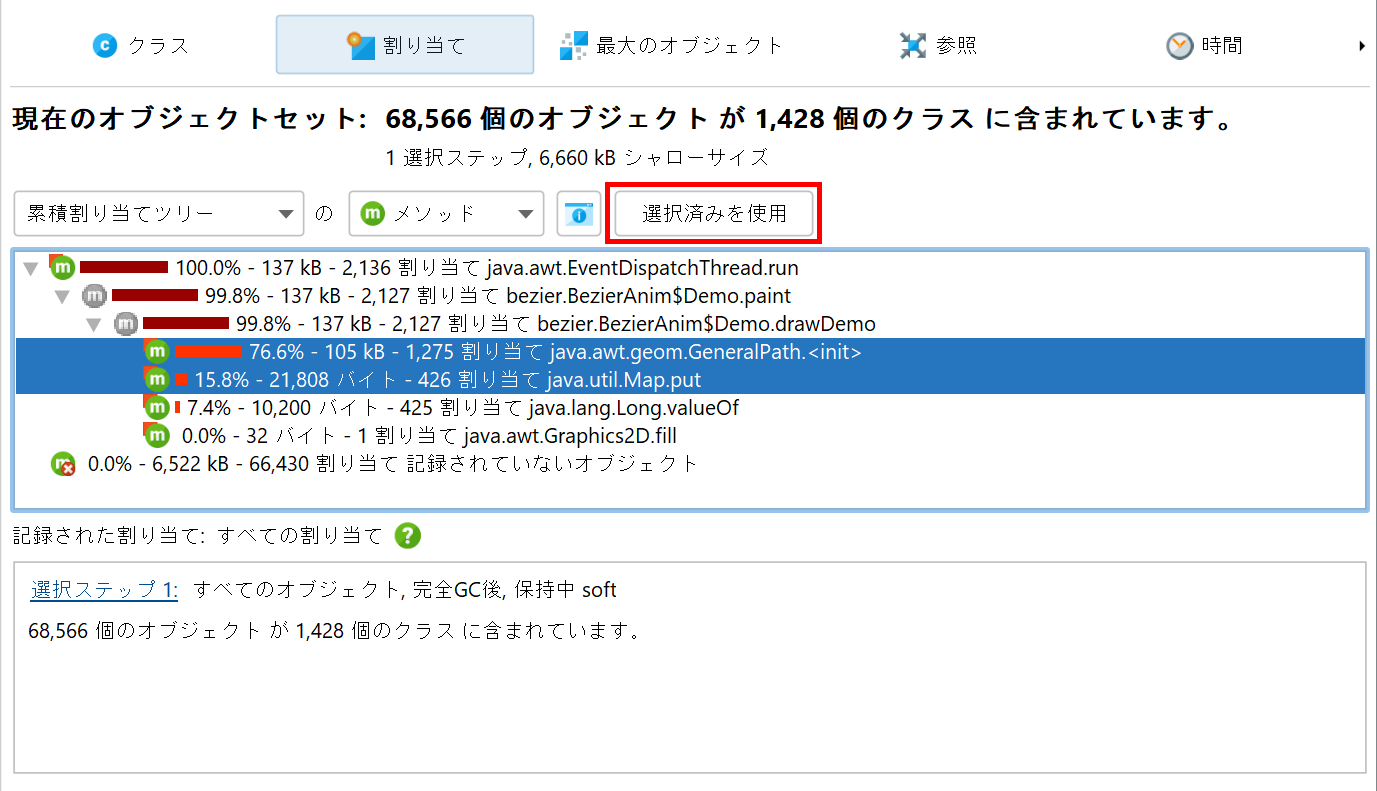Open the 選択ステップ 1 link

coord(105,590)
